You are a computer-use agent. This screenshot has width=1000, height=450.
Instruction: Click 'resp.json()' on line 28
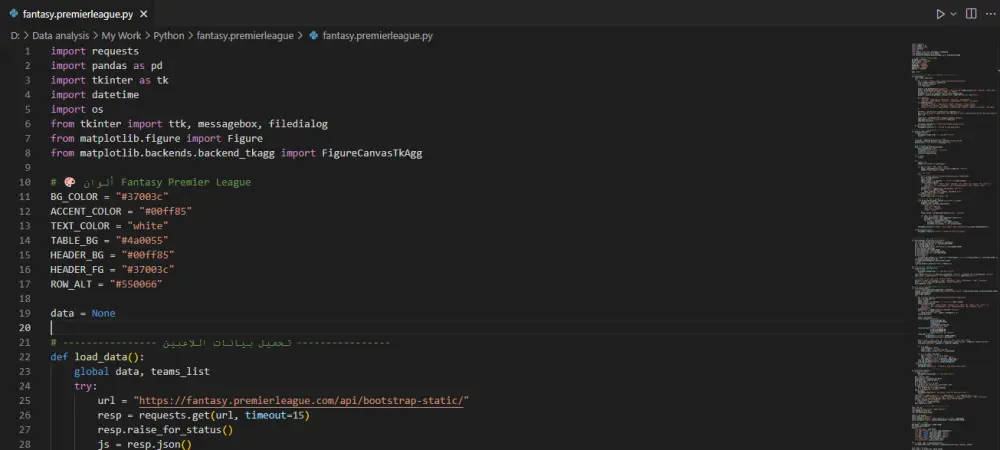point(159,444)
